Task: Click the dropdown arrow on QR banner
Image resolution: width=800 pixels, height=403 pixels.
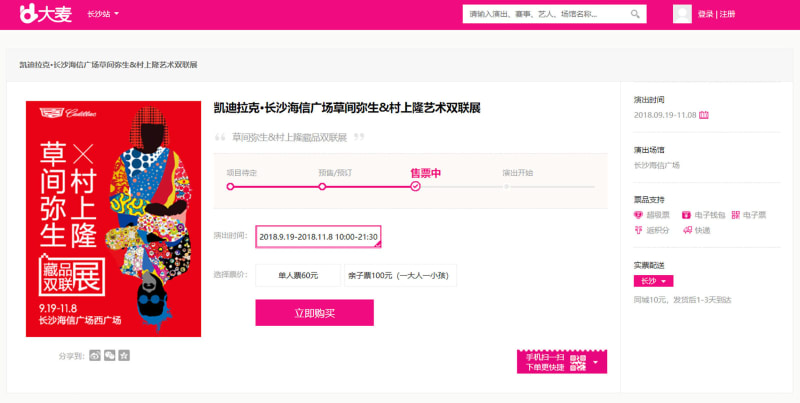Action: coord(595,363)
